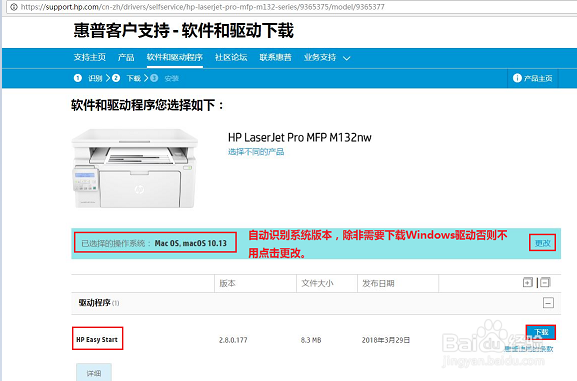Image resolution: width=577 pixels, height=381 pixels.
Task: Open 详细 details button
Action: (94, 373)
